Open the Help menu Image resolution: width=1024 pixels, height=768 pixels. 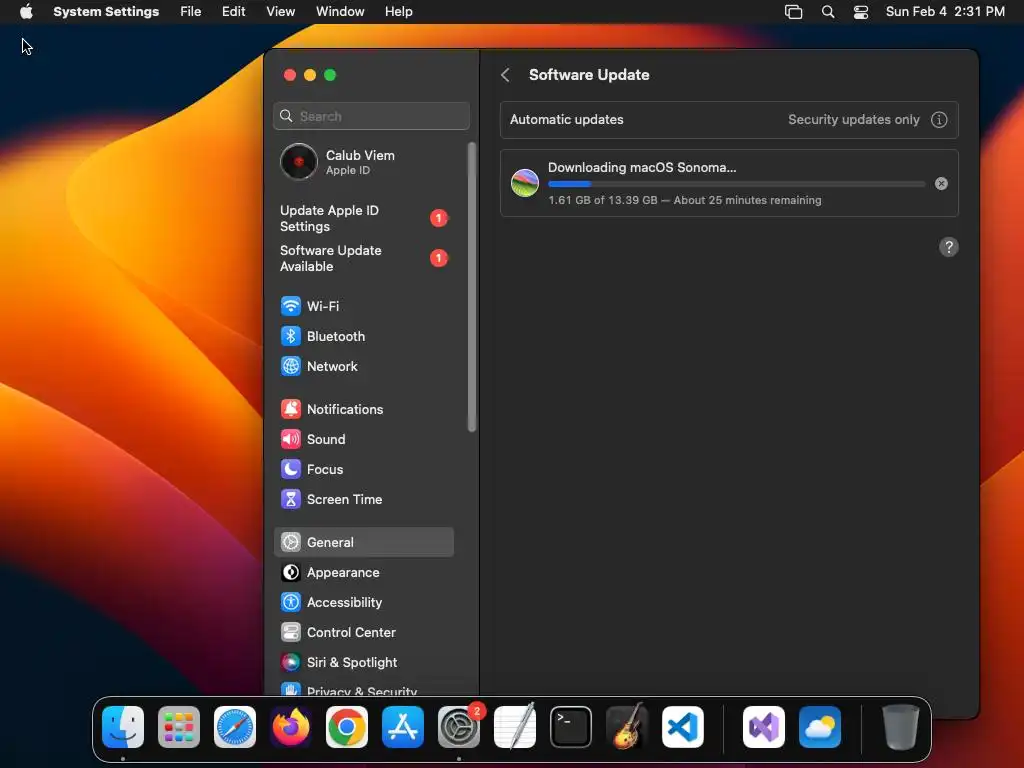398,12
